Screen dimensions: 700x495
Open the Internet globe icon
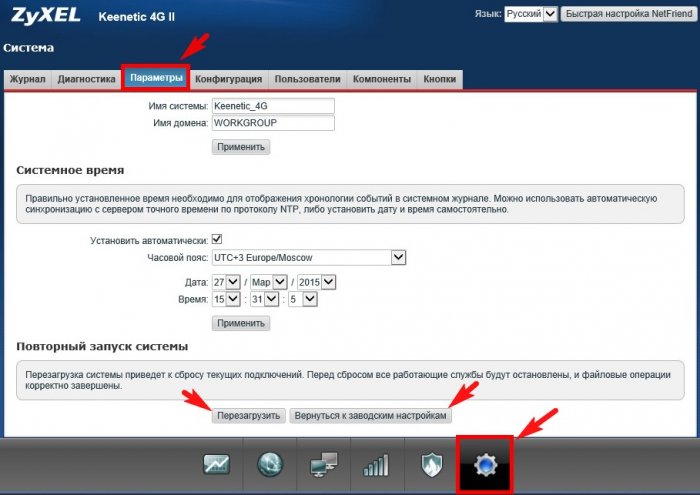[270, 464]
